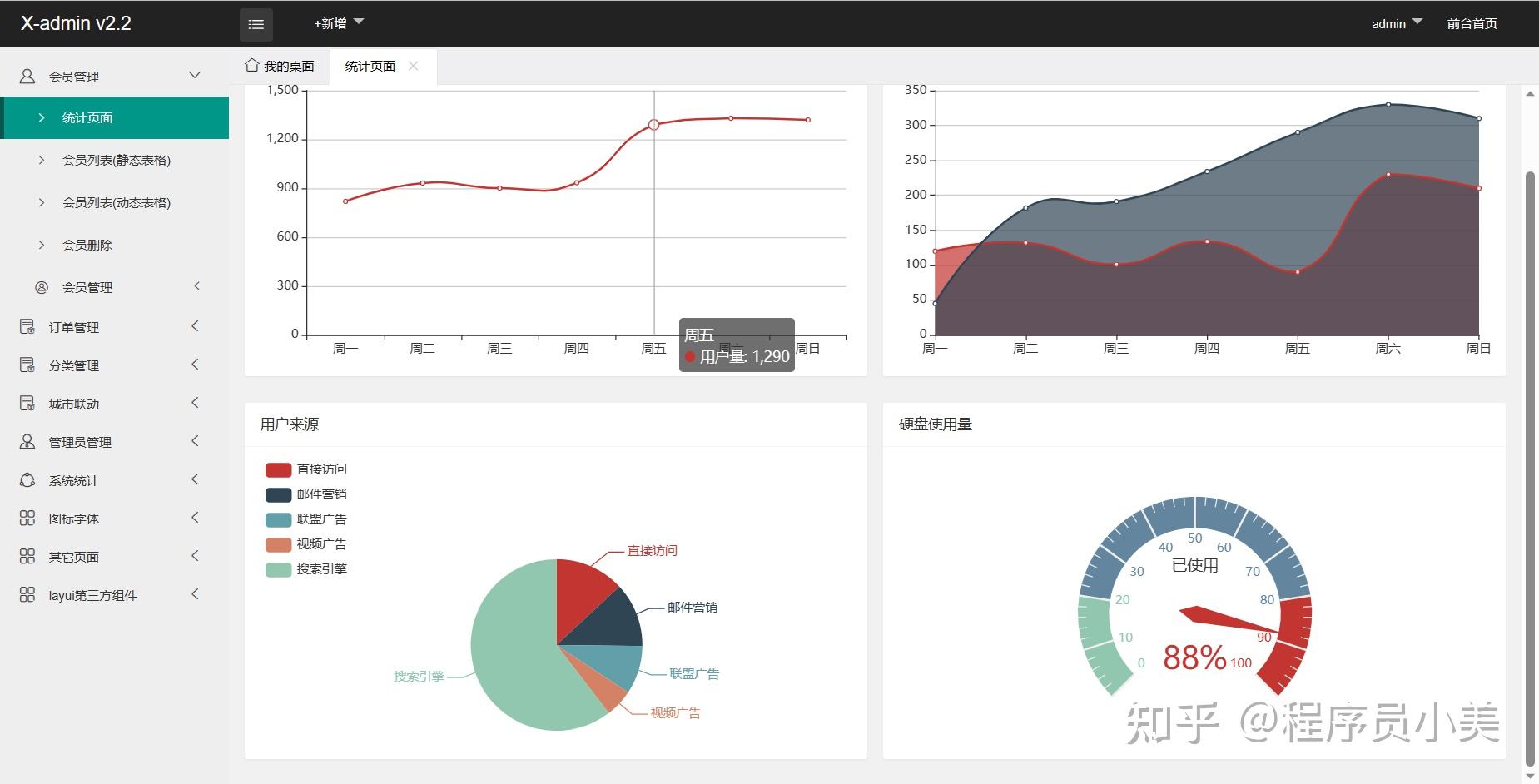Click the 联盟广告 legend color swatch
The height and width of the screenshot is (784, 1539).
pyautogui.click(x=278, y=519)
